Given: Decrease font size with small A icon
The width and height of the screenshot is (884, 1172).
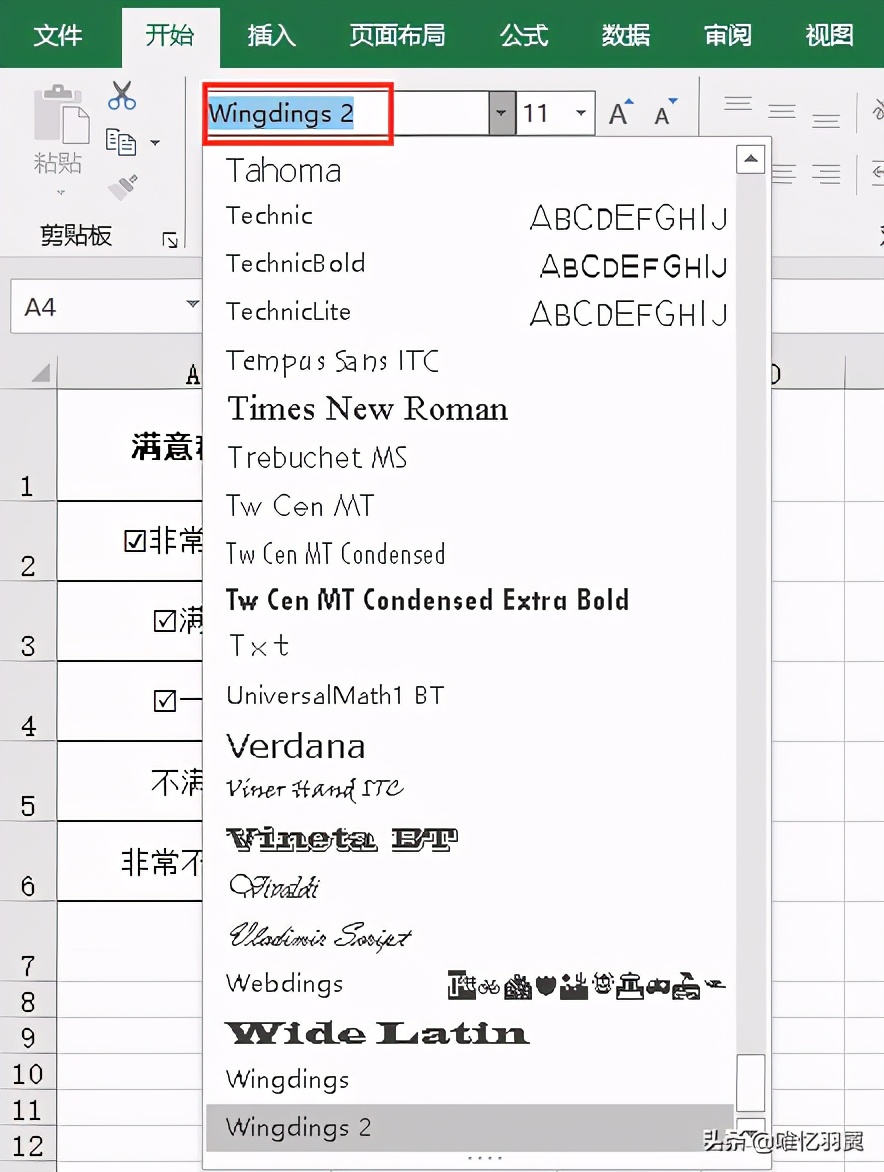Looking at the screenshot, I should (664, 113).
